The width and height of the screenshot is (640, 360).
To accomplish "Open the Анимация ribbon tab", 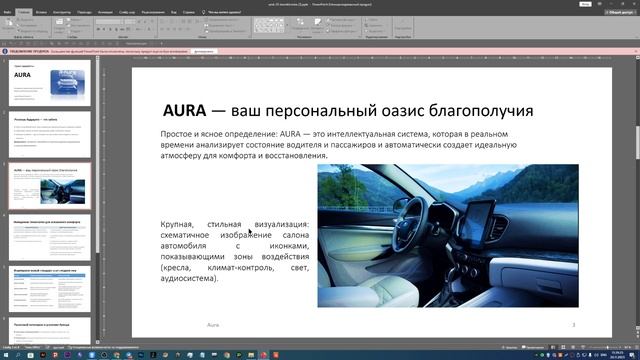I will pos(105,12).
